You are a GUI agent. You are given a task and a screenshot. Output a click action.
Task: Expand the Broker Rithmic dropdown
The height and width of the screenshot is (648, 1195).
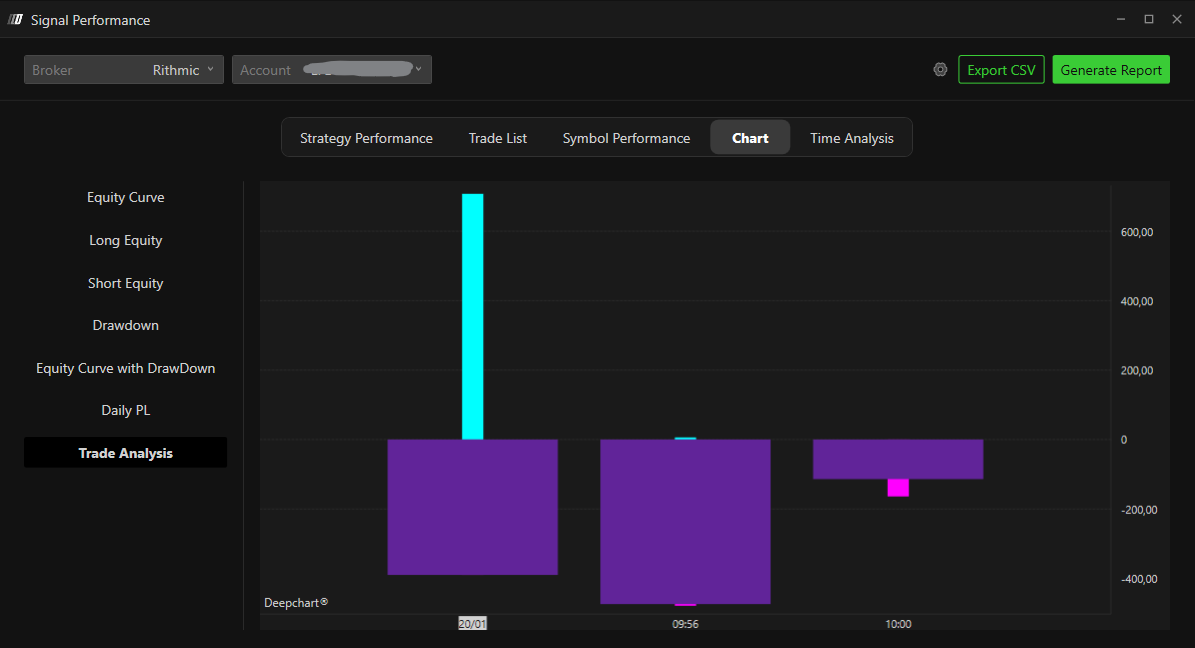point(123,69)
